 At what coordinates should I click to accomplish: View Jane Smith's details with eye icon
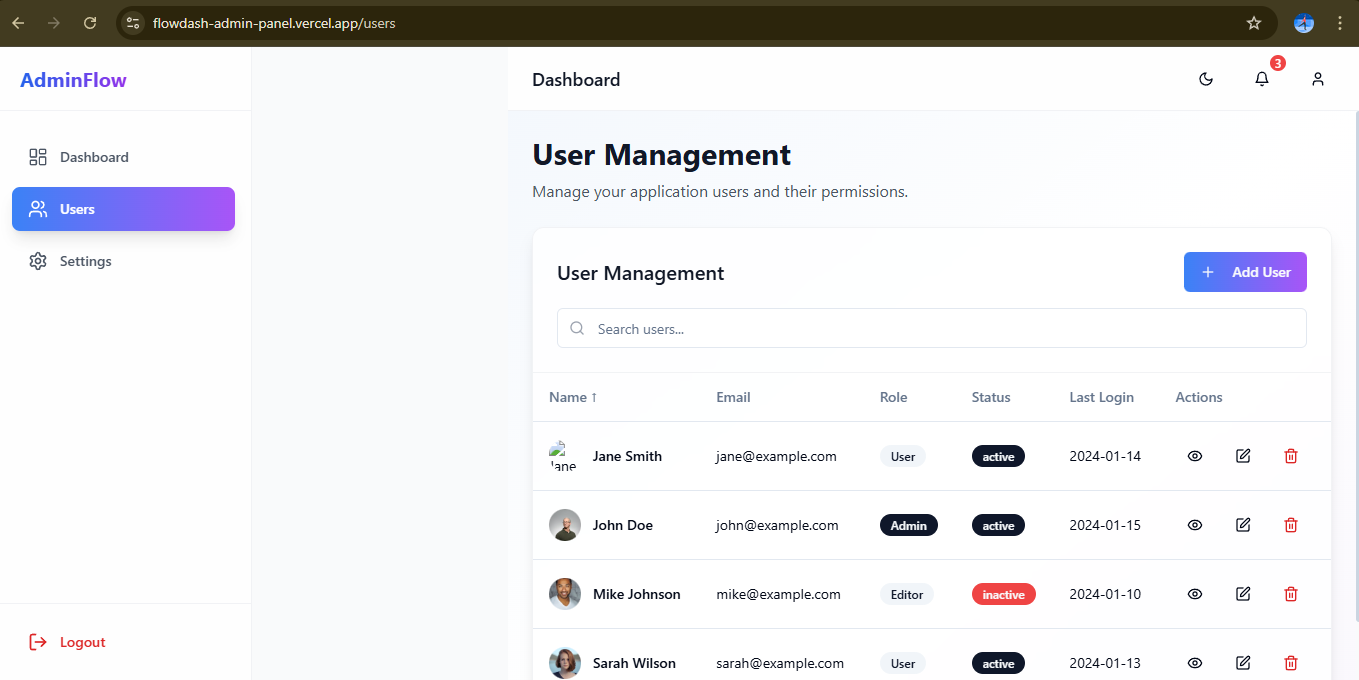(1194, 456)
